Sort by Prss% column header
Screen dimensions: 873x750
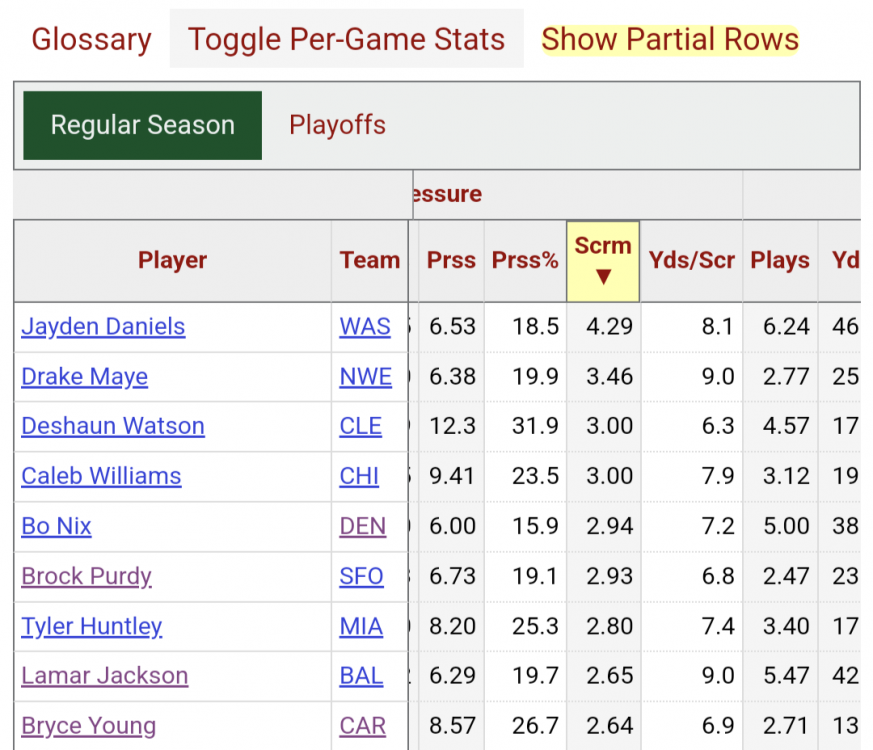(525, 261)
